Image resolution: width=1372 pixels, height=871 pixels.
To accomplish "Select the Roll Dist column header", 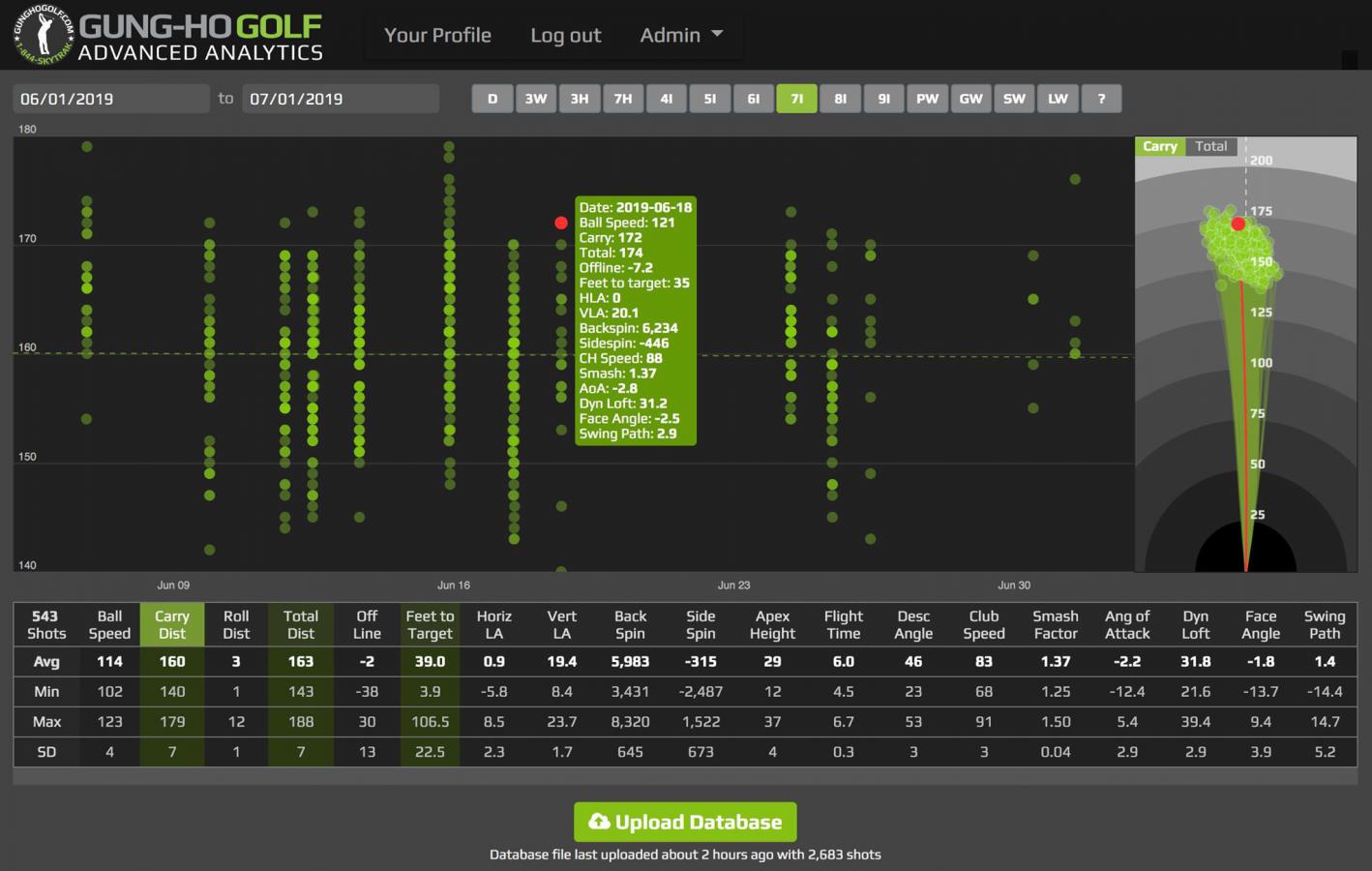I will [236, 624].
